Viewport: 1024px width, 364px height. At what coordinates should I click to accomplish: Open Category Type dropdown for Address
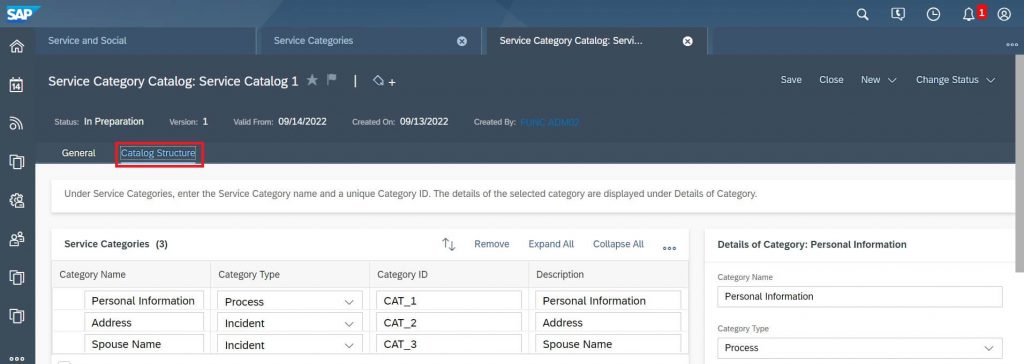[x=290, y=323]
